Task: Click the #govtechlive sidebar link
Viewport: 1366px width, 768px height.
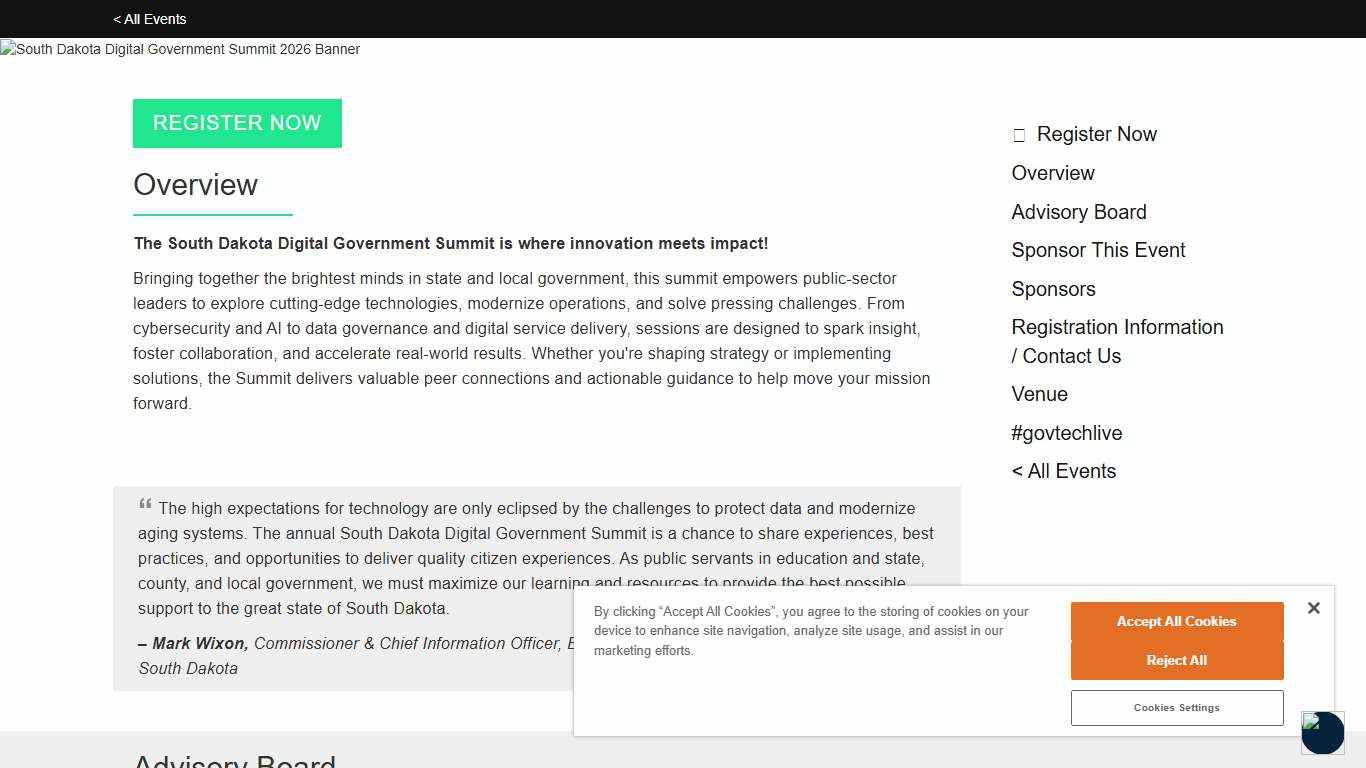Action: coord(1066,433)
